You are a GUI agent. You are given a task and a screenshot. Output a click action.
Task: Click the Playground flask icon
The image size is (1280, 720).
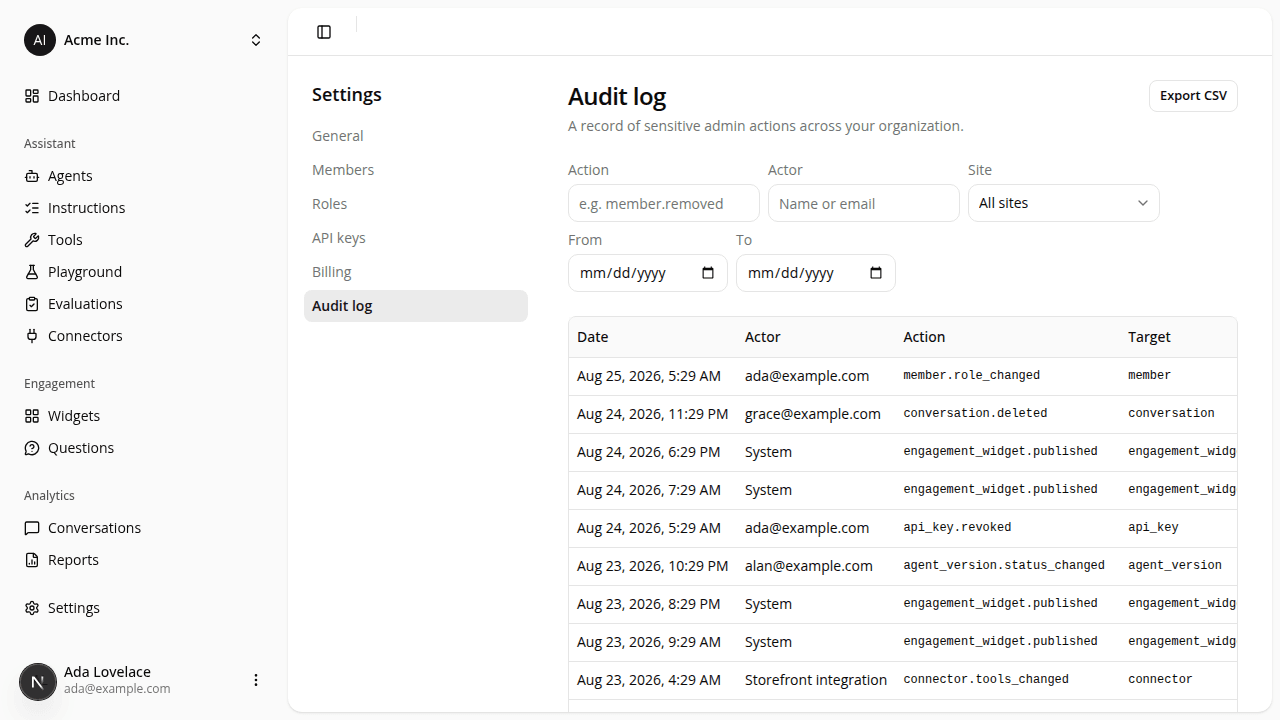pyautogui.click(x=32, y=272)
